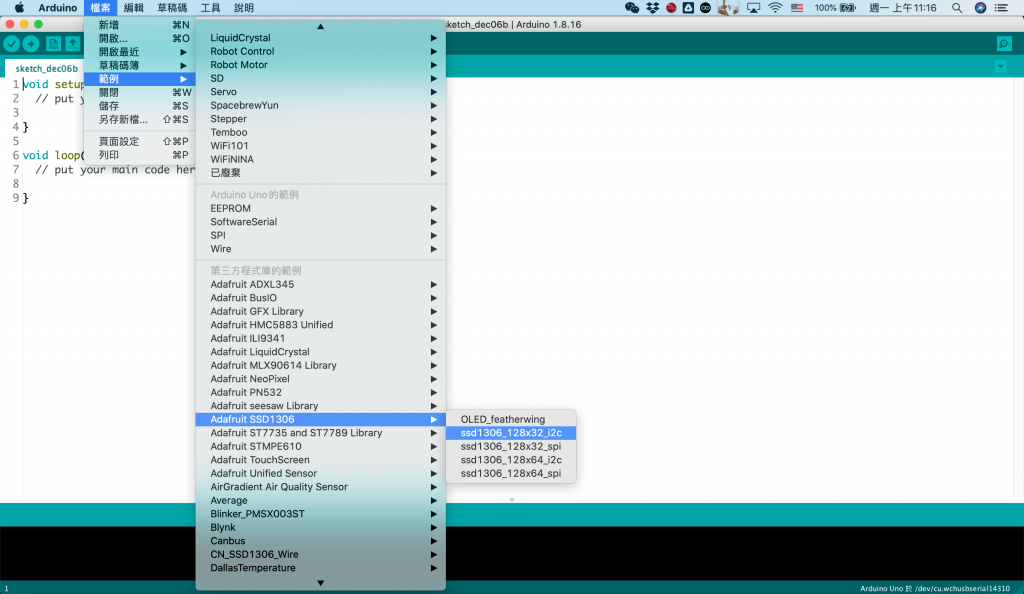This screenshot has height=594, width=1024.
Task: Expand the 已廢棄 examples submenu
Action: click(x=321, y=173)
